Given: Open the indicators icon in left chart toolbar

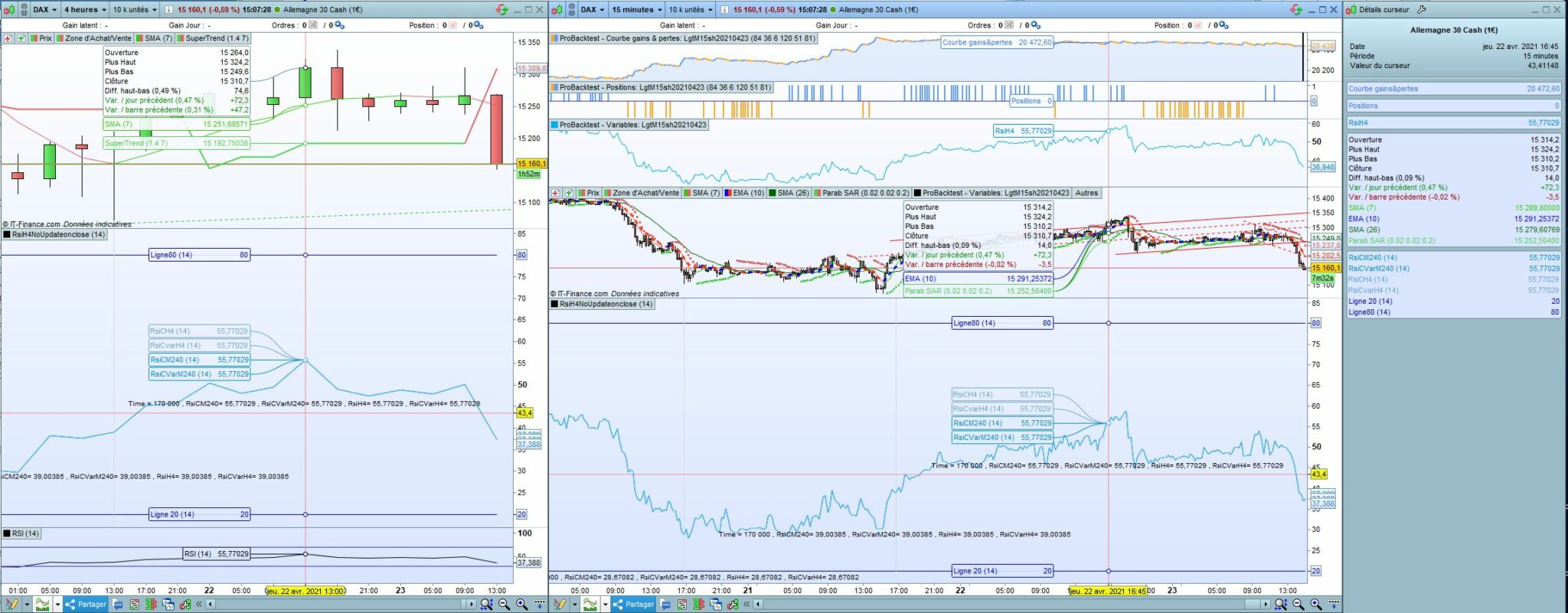Looking at the screenshot, I should (43, 605).
